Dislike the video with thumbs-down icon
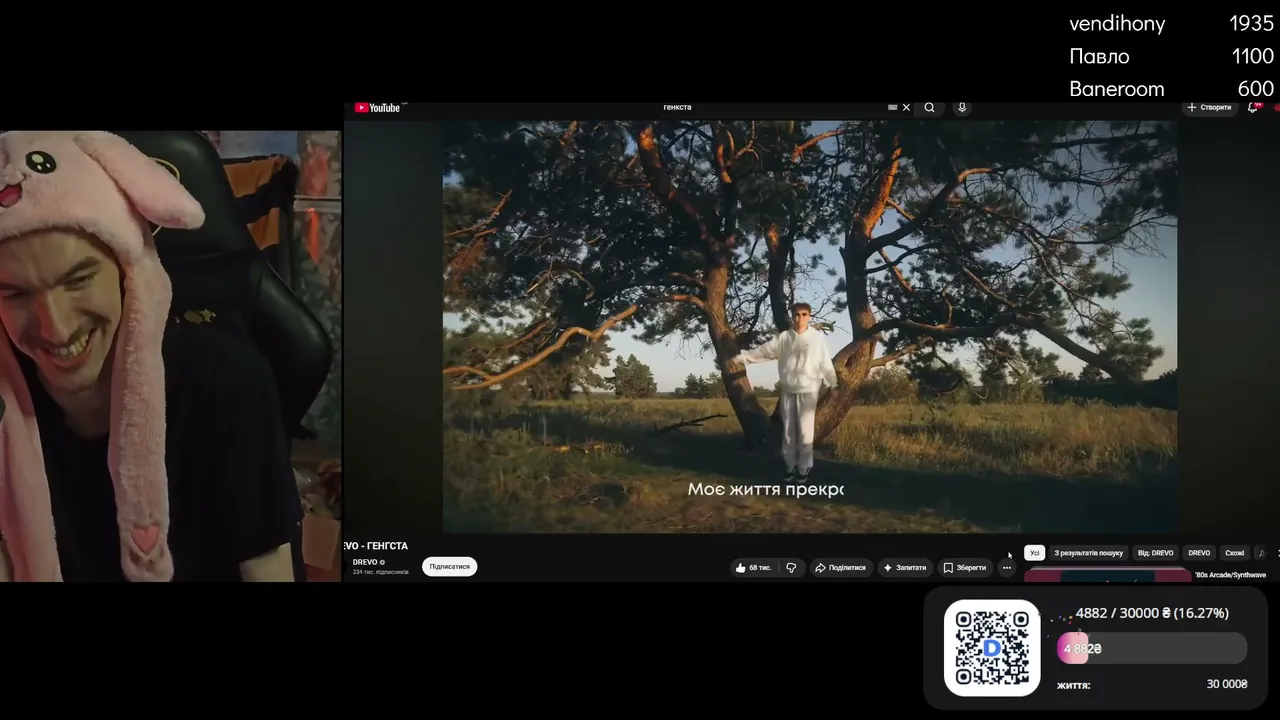 pyautogui.click(x=791, y=568)
